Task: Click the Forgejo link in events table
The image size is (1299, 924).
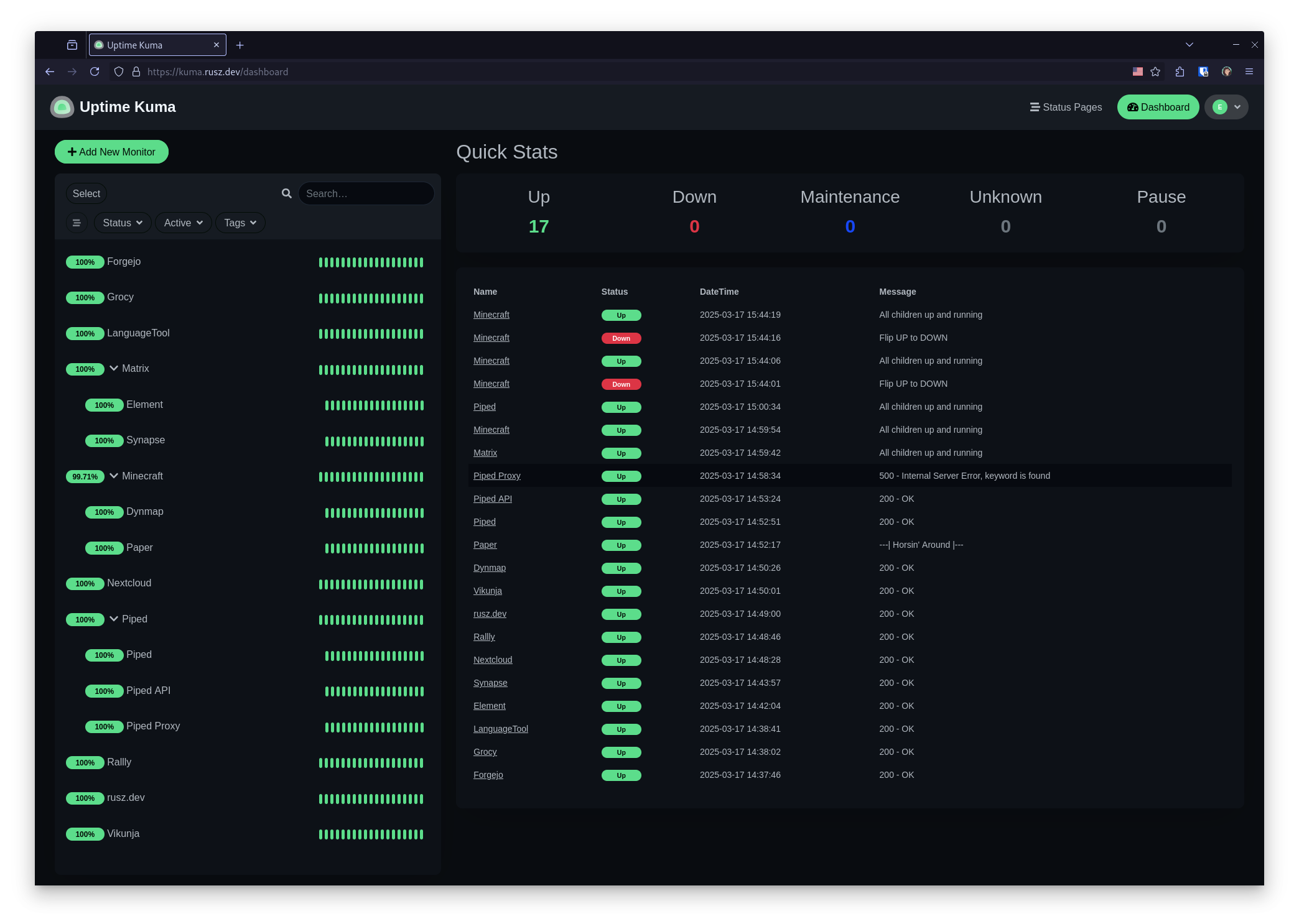Action: (x=488, y=775)
